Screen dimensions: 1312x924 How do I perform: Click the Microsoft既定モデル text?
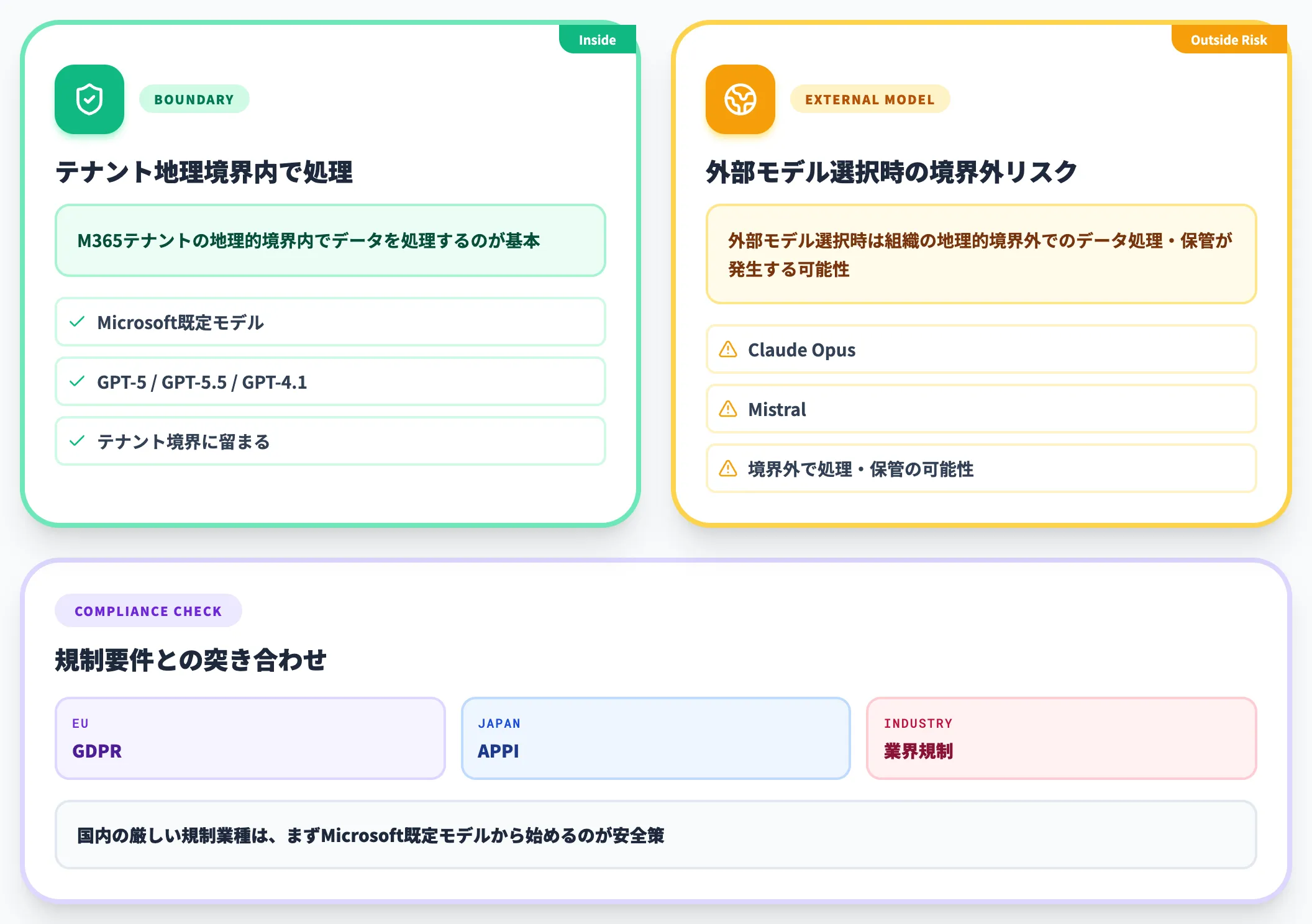(x=181, y=322)
